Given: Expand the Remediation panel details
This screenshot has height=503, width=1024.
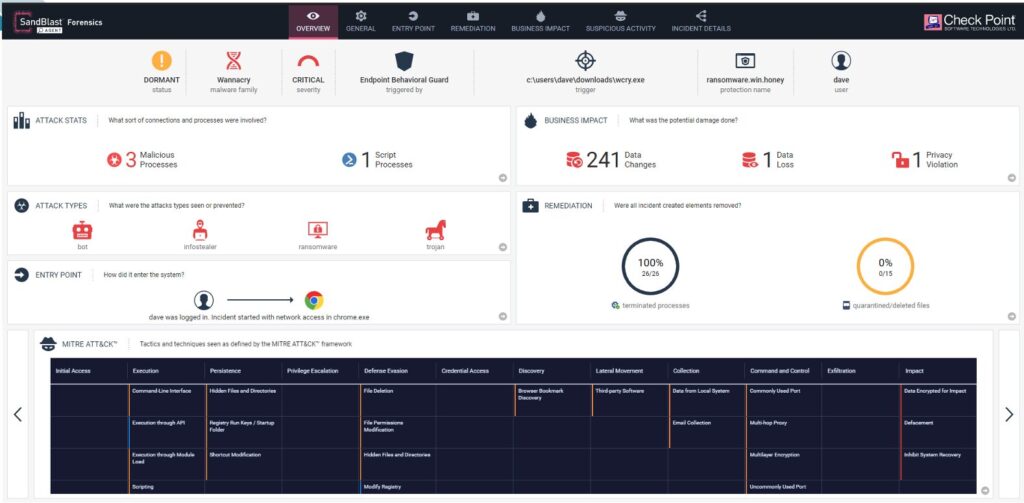Looking at the screenshot, I should pyautogui.click(x=1012, y=316).
